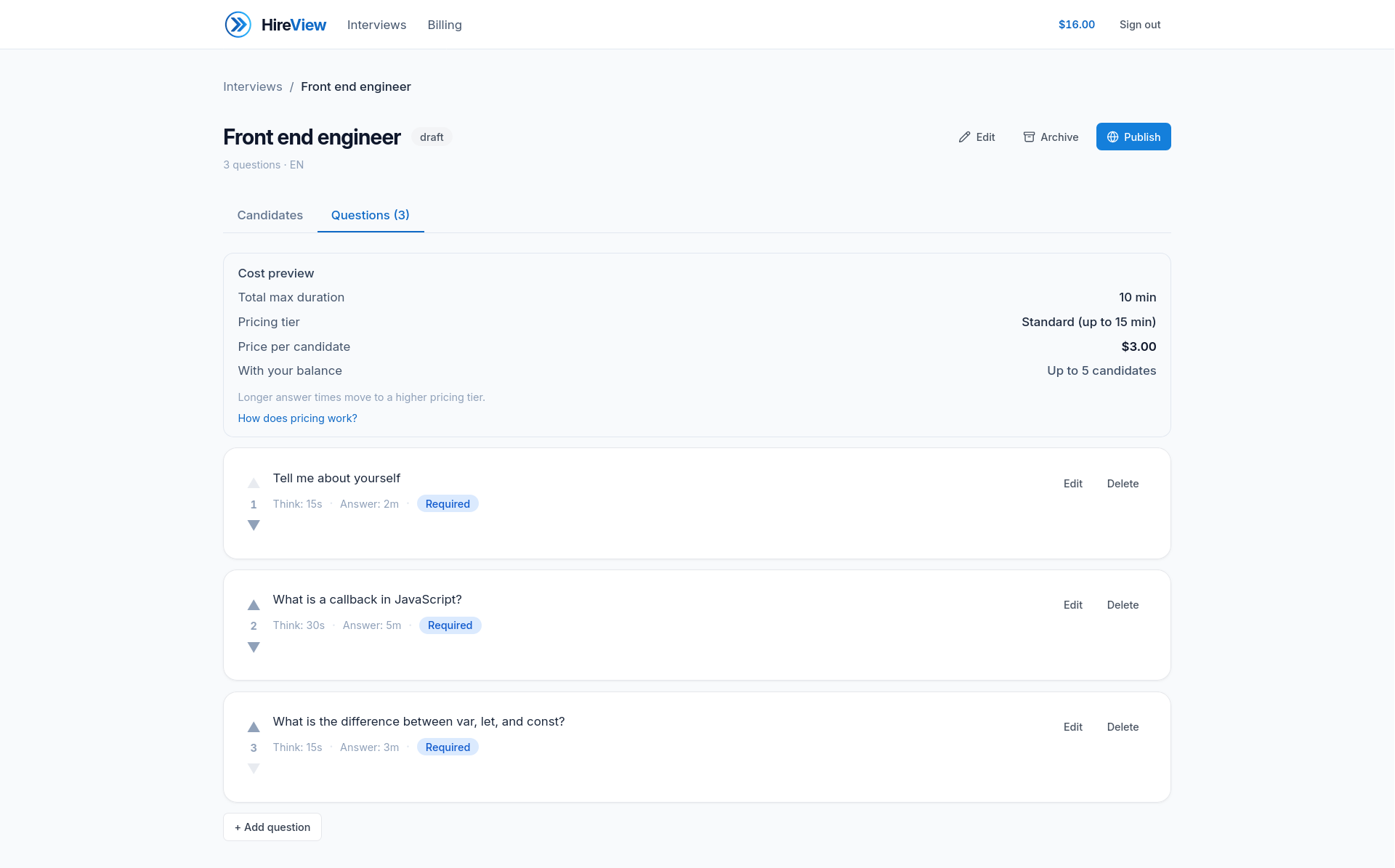Toggle Required on question 3

pyautogui.click(x=447, y=747)
